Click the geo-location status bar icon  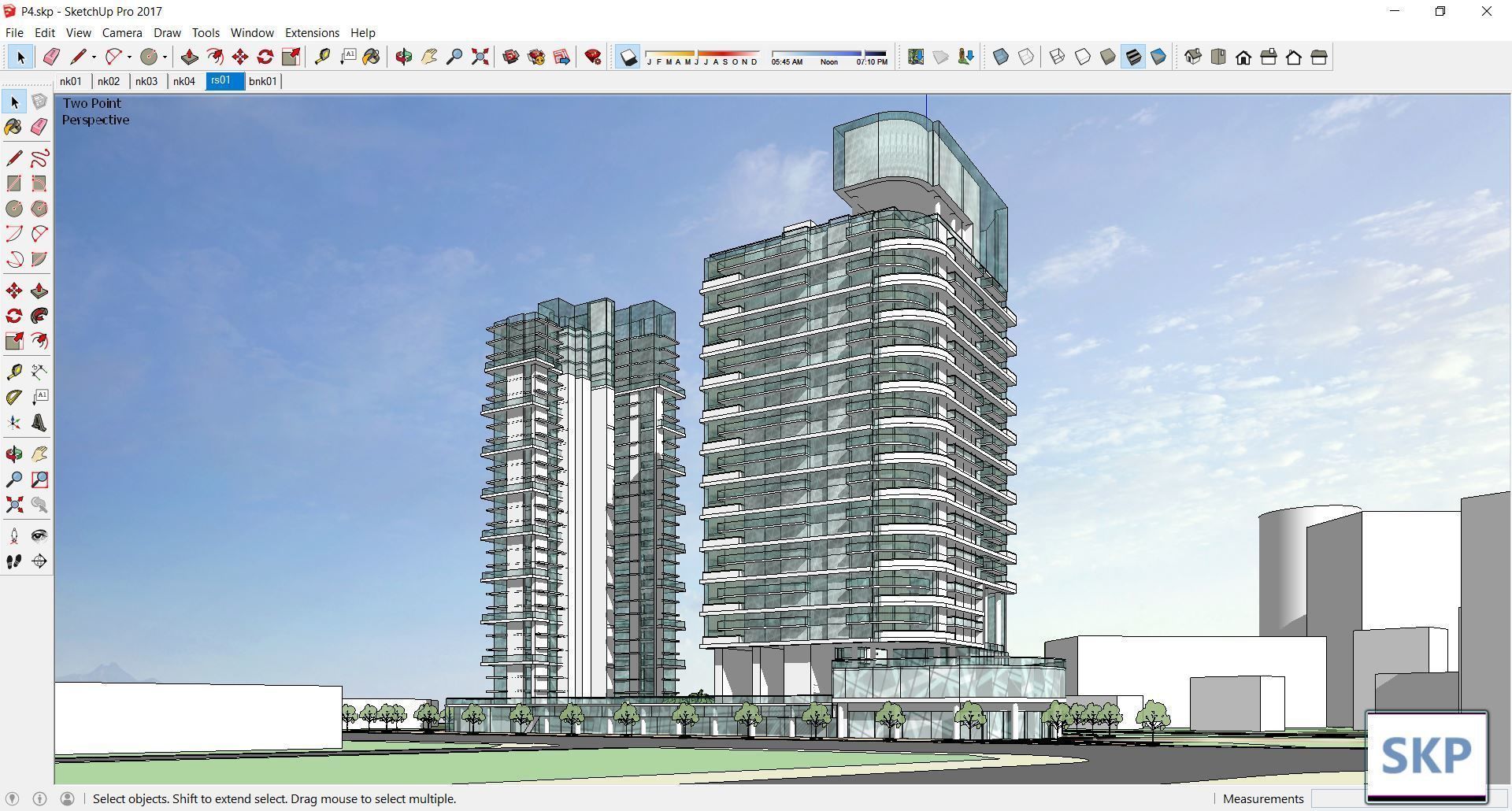(12, 798)
